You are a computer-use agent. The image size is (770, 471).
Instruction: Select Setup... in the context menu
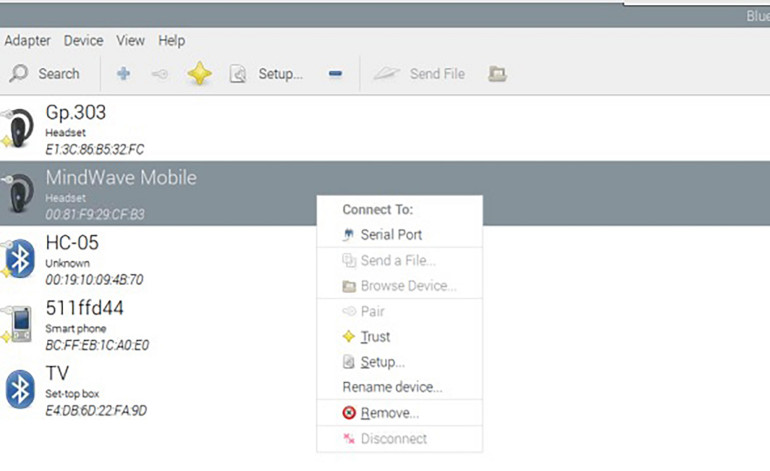coord(382,362)
